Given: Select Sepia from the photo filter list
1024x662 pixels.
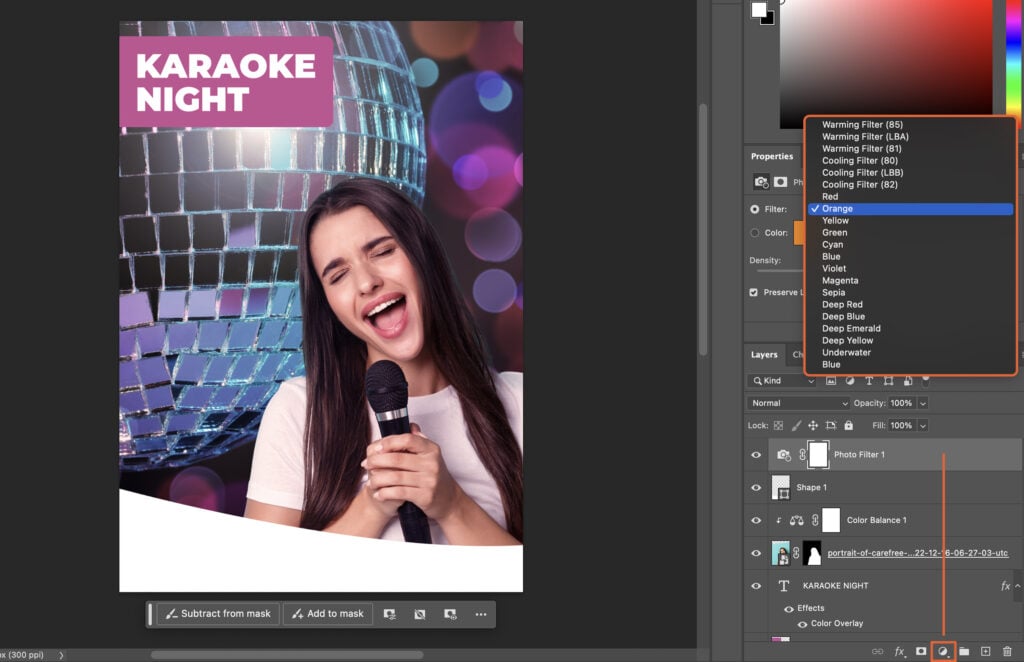Looking at the screenshot, I should 836,292.
